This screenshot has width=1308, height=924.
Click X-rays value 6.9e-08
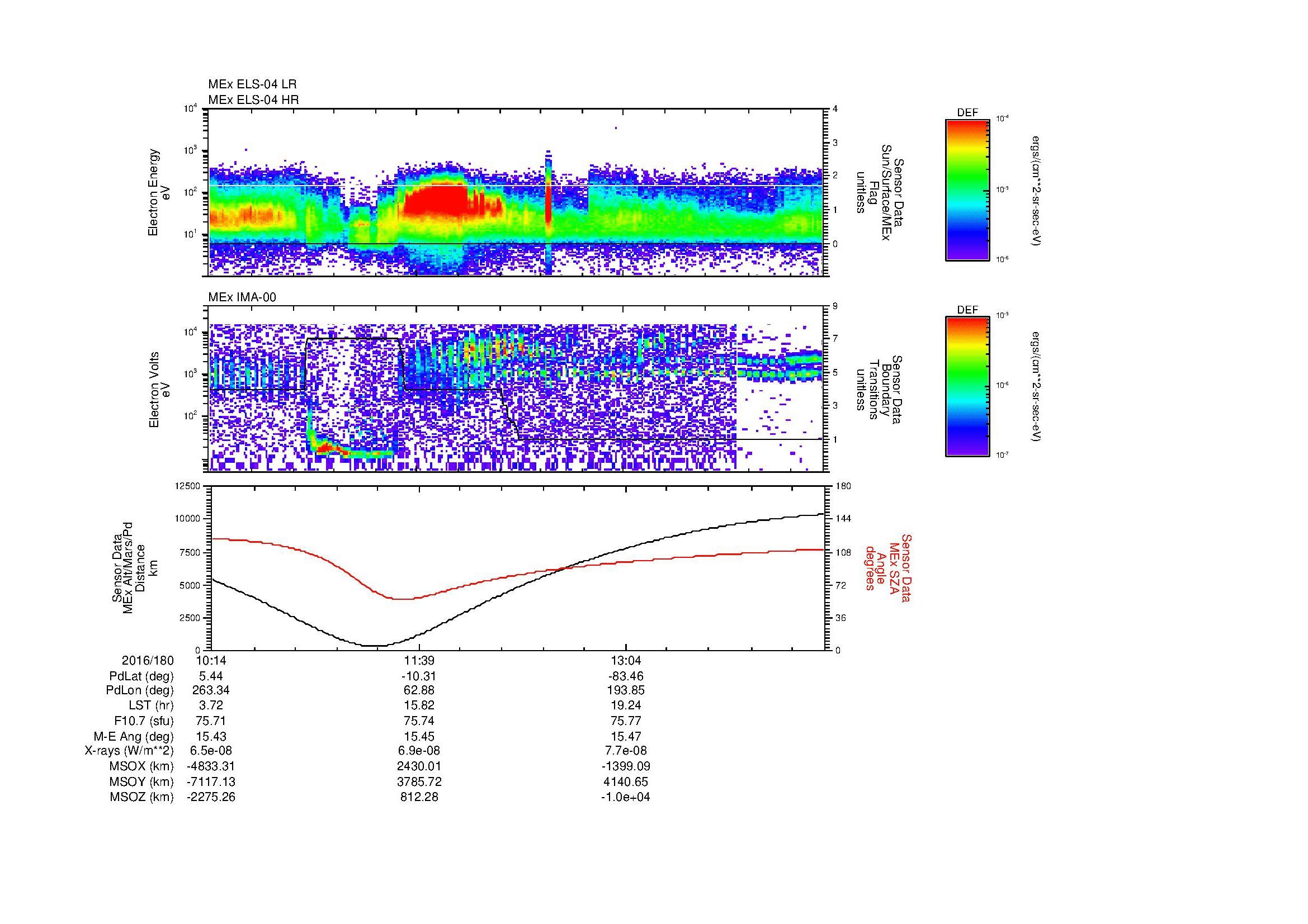[419, 751]
